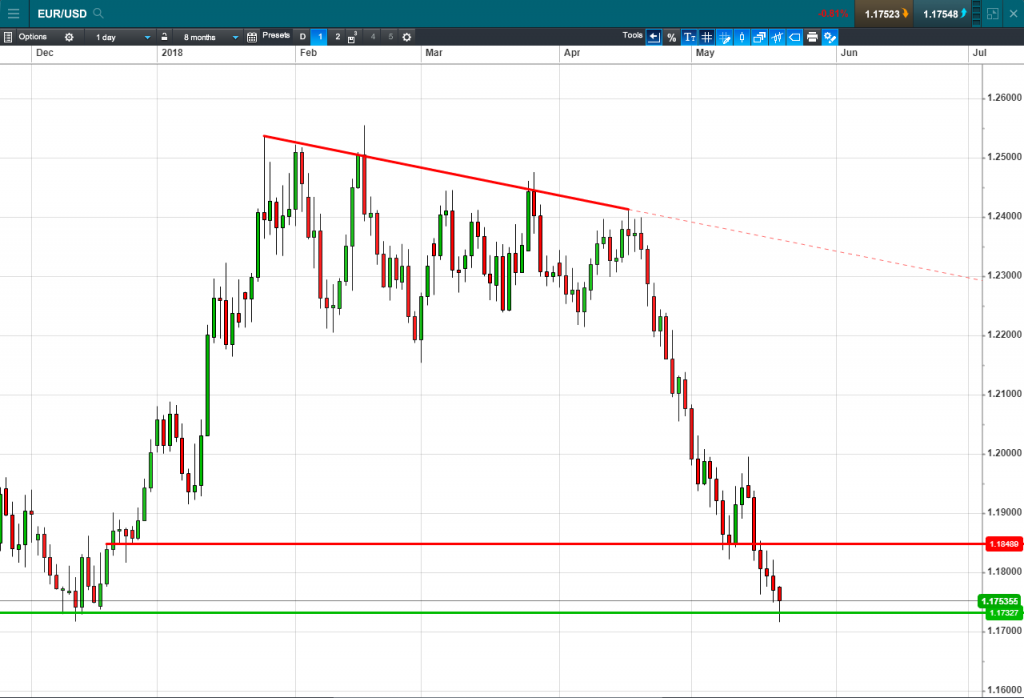Open the Options label
This screenshot has height=698, width=1024.
coord(33,37)
